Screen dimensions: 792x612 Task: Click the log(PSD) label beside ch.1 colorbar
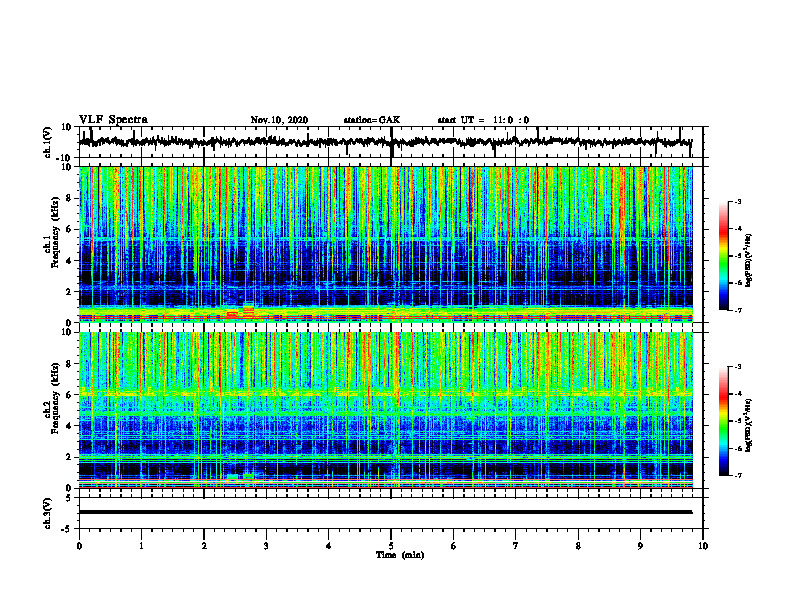pyautogui.click(x=749, y=260)
